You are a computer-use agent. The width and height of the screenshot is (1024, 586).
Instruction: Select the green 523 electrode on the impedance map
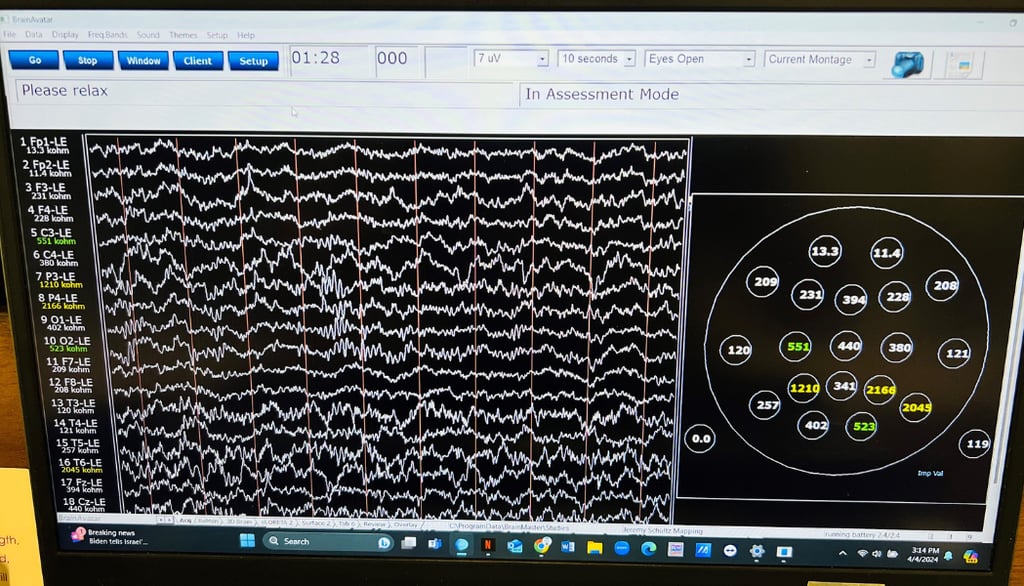coord(863,425)
